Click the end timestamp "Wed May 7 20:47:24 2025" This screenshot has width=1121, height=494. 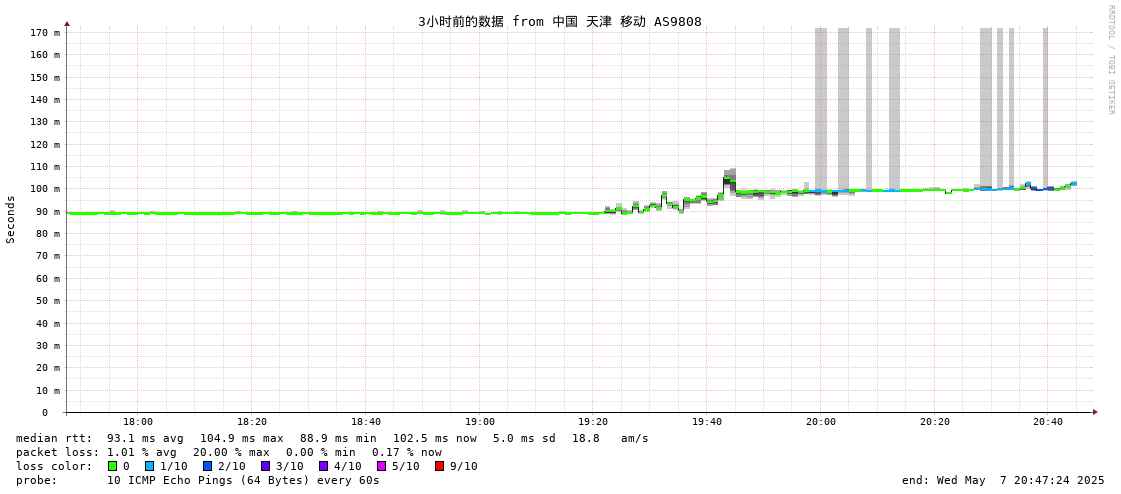coord(1021,480)
